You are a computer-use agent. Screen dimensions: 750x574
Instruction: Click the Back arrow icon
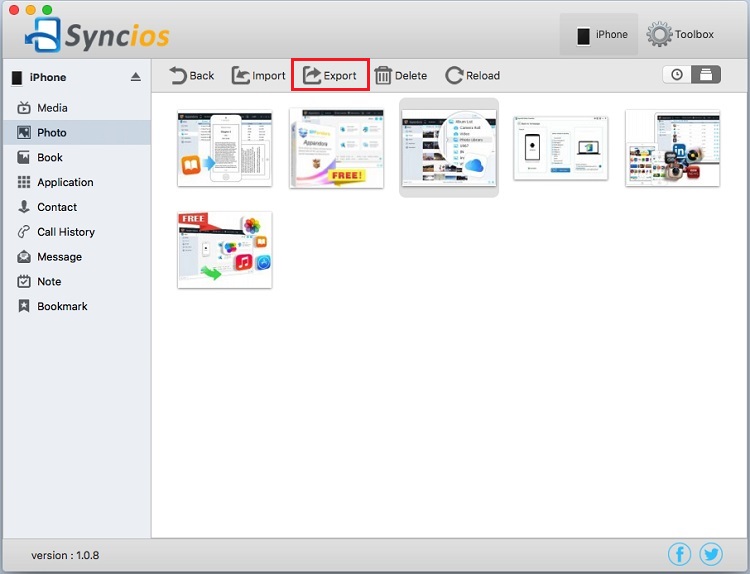point(178,76)
